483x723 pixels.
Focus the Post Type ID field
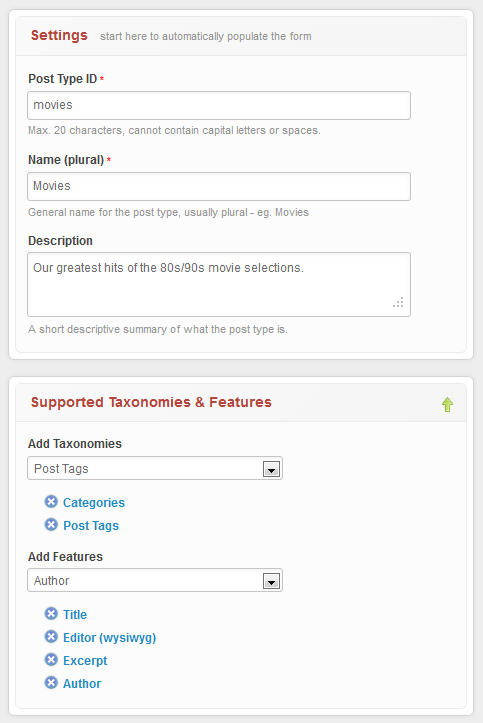(219, 106)
